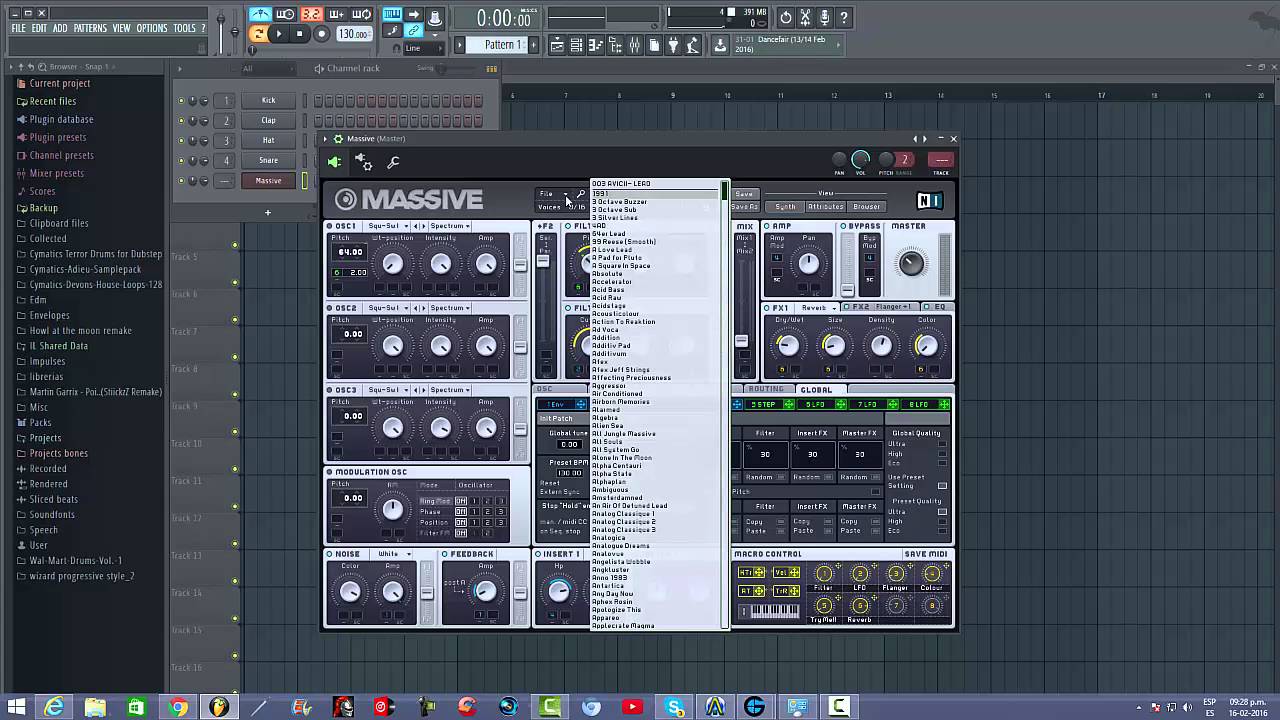This screenshot has height=720, width=1280.
Task: Open the Noise type White dropdown
Action: point(393,554)
